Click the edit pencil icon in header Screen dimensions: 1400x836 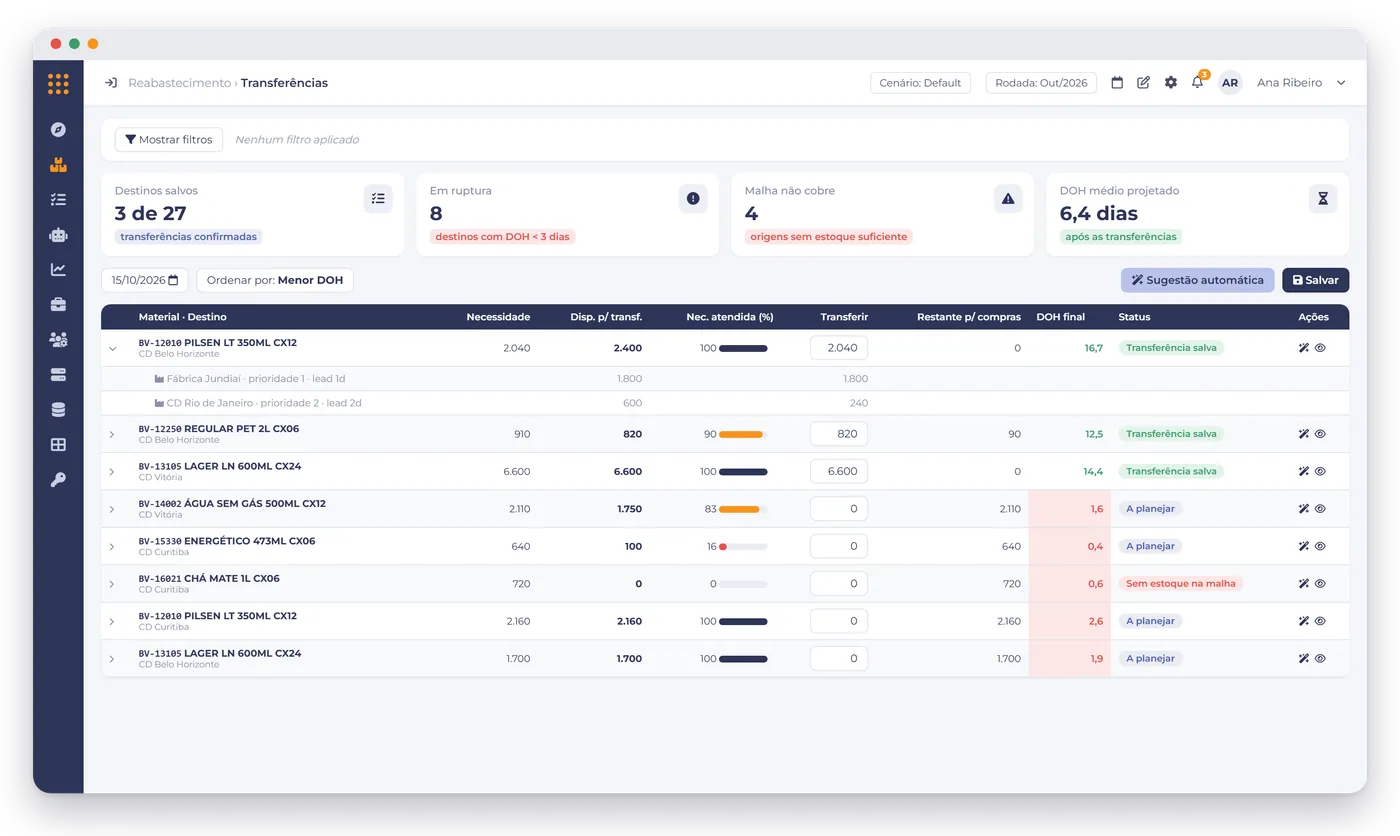[x=1144, y=82]
